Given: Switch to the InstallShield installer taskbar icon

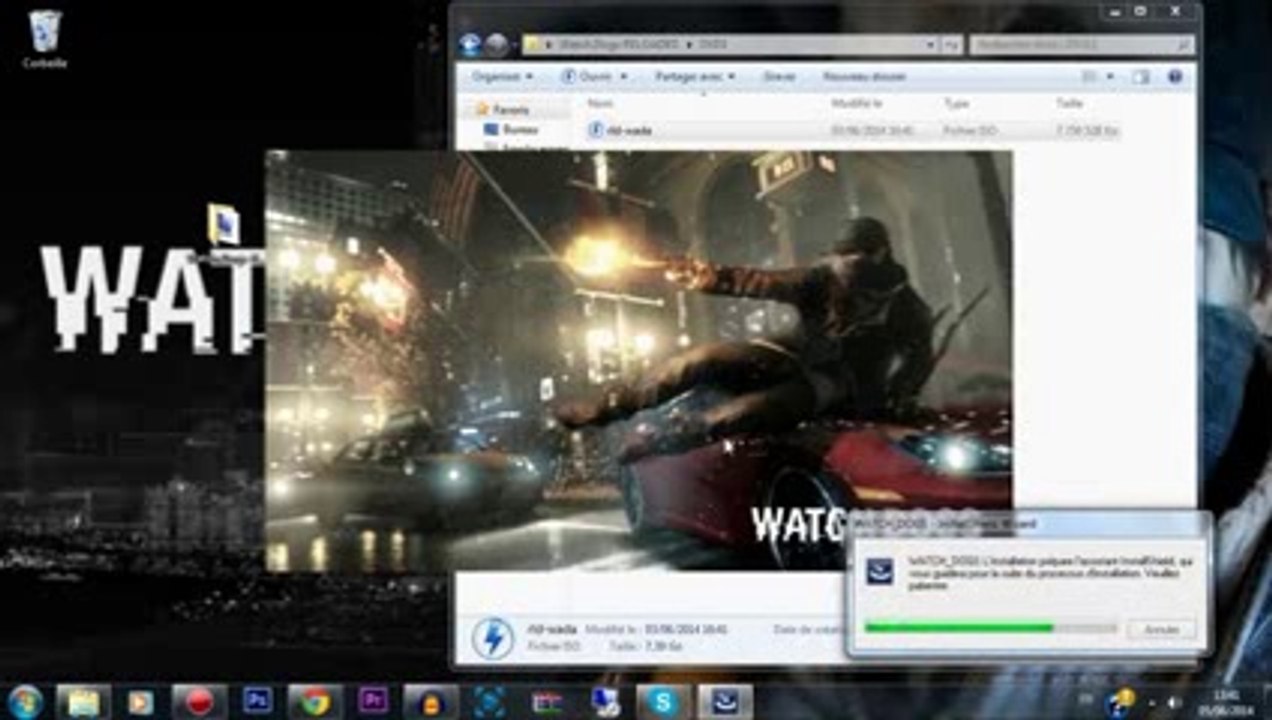Looking at the screenshot, I should [724, 702].
